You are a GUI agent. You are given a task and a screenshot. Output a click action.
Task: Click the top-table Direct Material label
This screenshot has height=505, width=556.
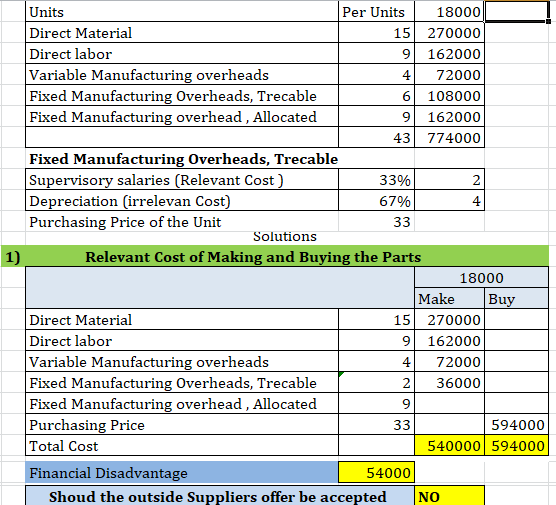(x=182, y=33)
